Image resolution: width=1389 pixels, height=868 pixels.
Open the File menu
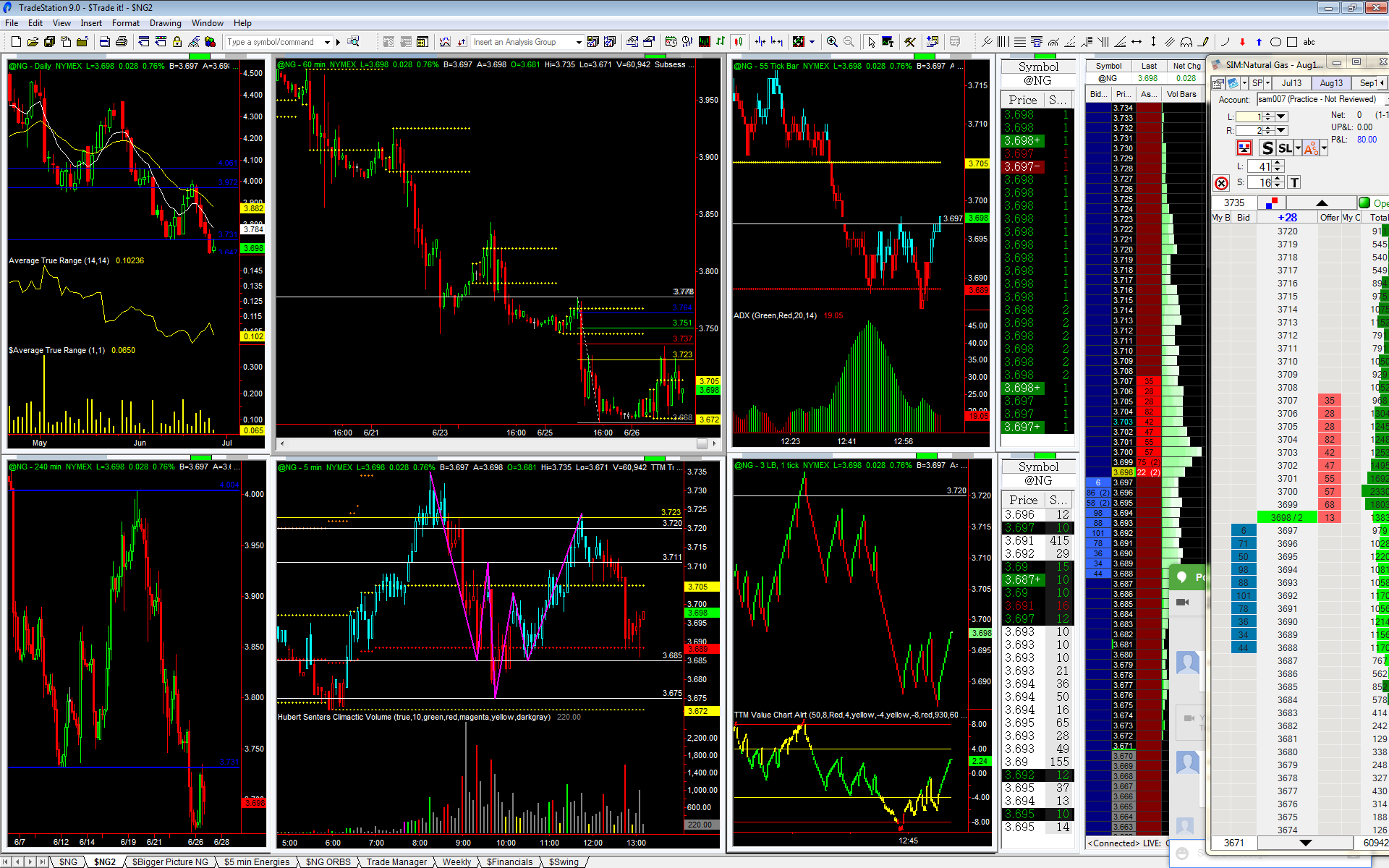point(12,23)
